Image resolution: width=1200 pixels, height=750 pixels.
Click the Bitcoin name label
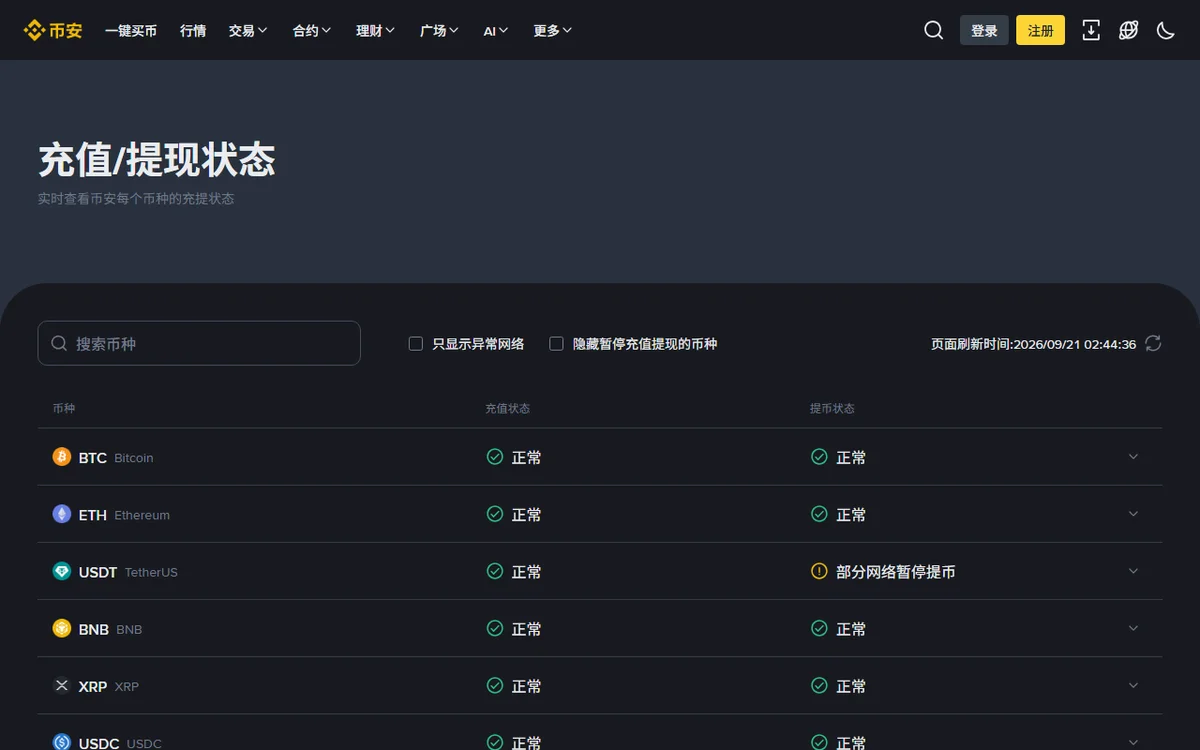[134, 458]
